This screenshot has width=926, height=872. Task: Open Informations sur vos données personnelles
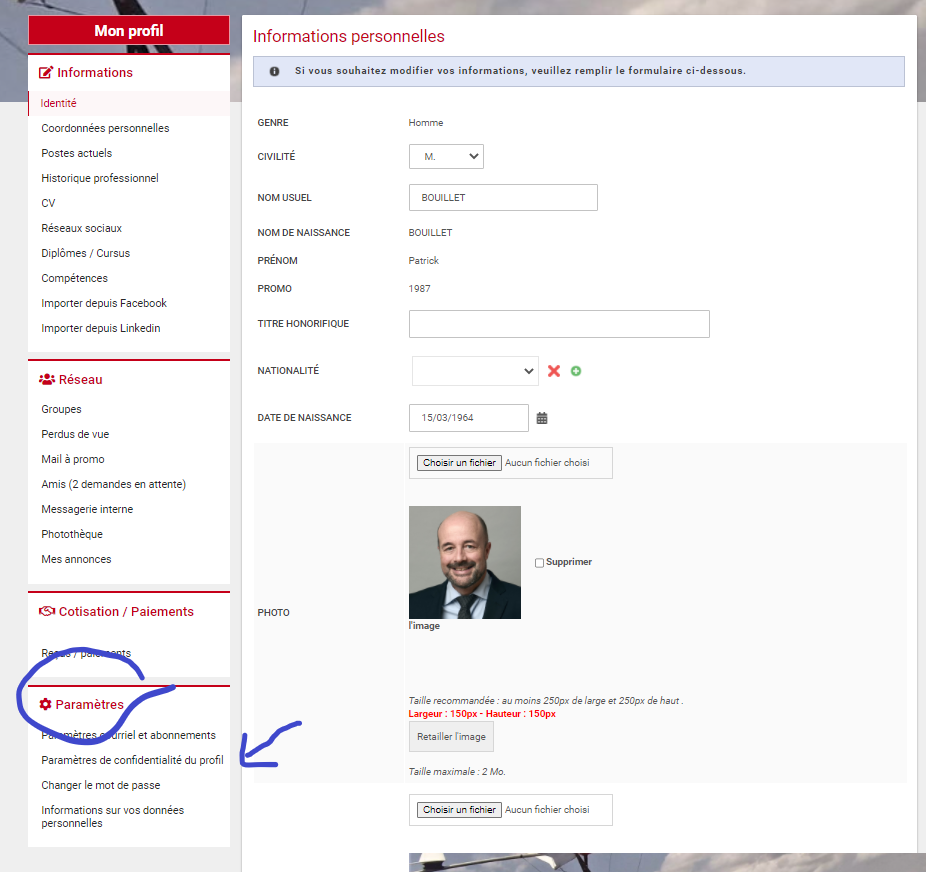[113, 817]
